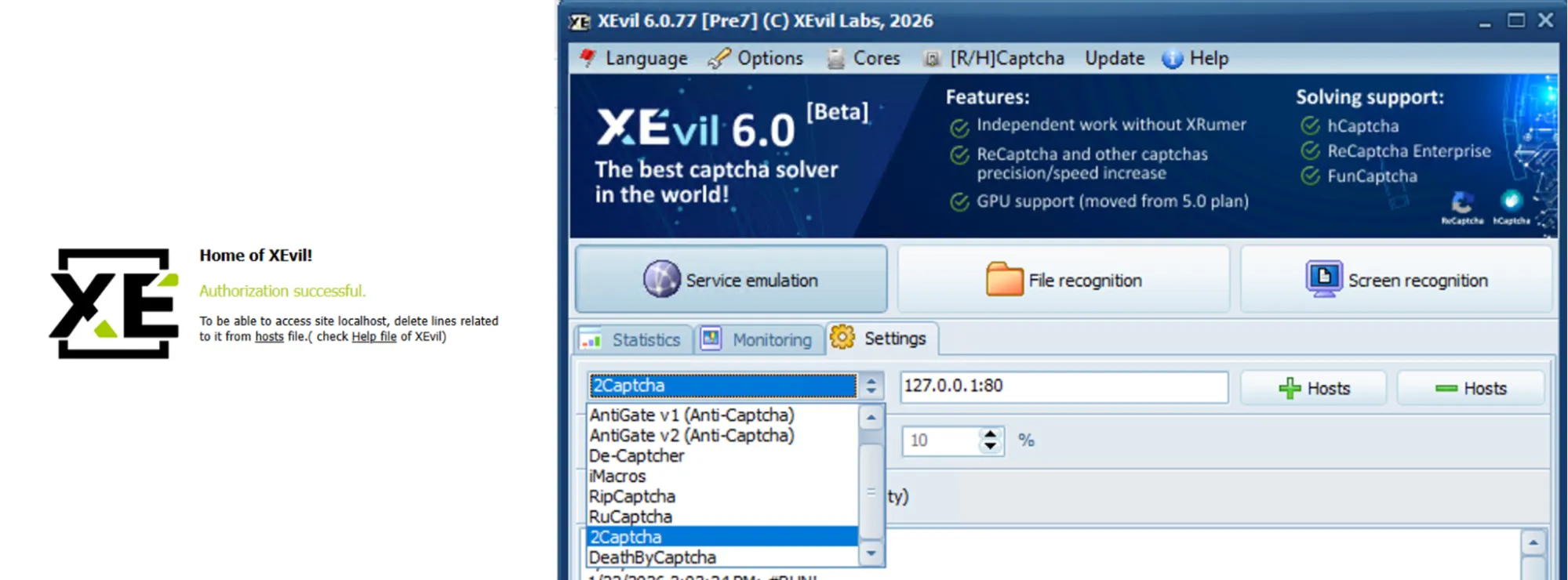Maximize the XEvil window
Screen dimensions: 1568x580
tap(1516, 20)
